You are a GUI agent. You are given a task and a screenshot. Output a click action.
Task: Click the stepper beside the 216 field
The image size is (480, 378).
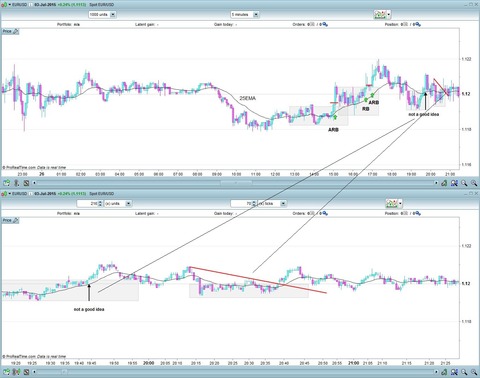[100, 203]
